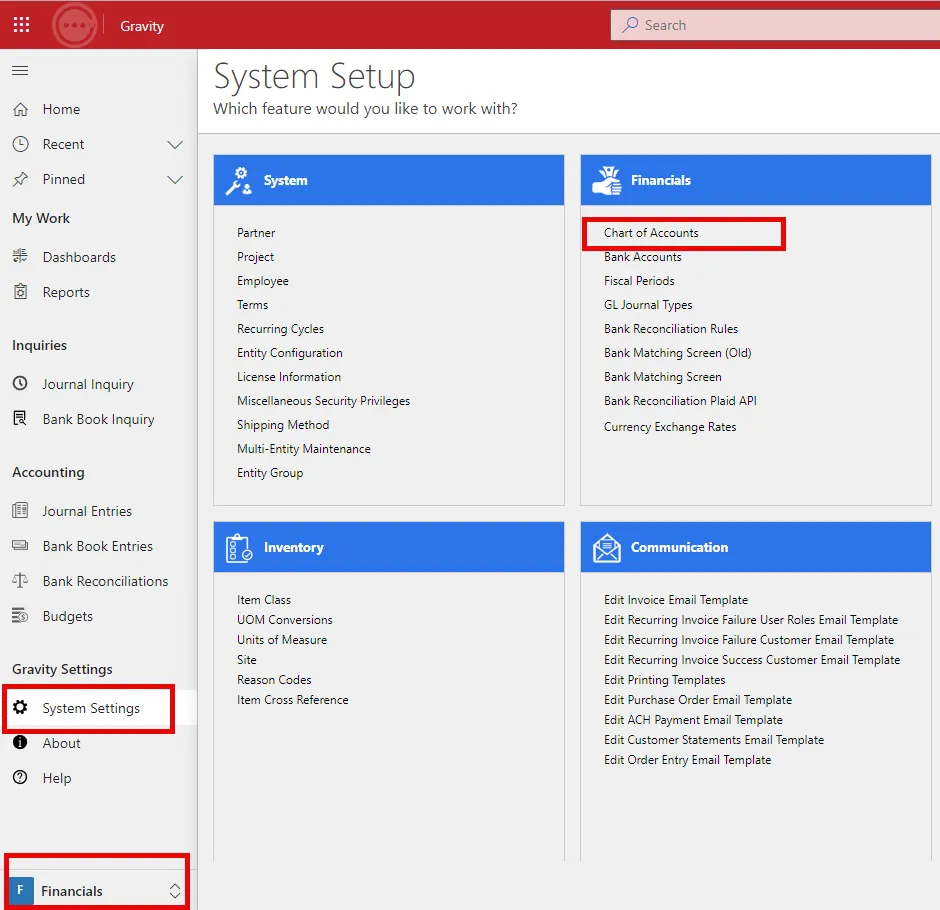Click the Pinned pushpin icon
The image size is (940, 910).
(20, 179)
